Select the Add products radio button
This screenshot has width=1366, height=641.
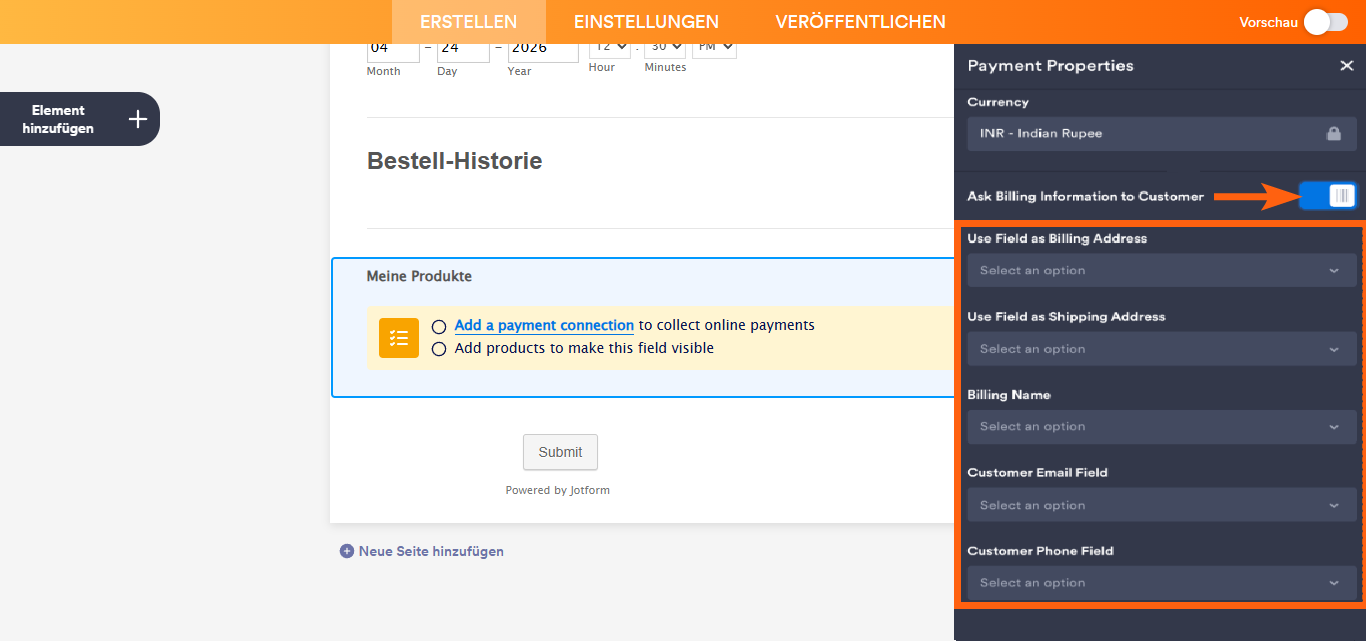439,348
